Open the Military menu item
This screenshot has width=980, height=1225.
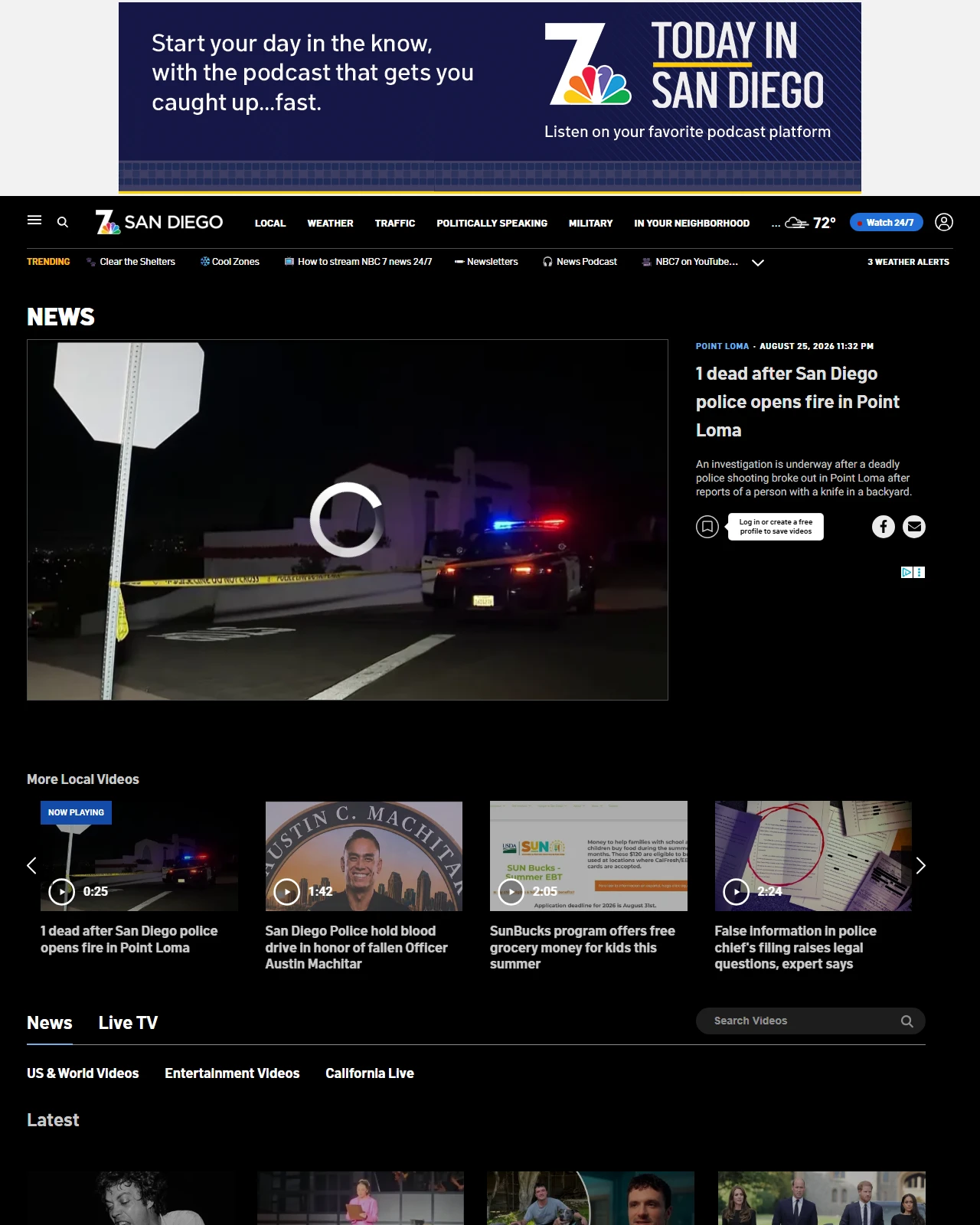click(x=590, y=223)
